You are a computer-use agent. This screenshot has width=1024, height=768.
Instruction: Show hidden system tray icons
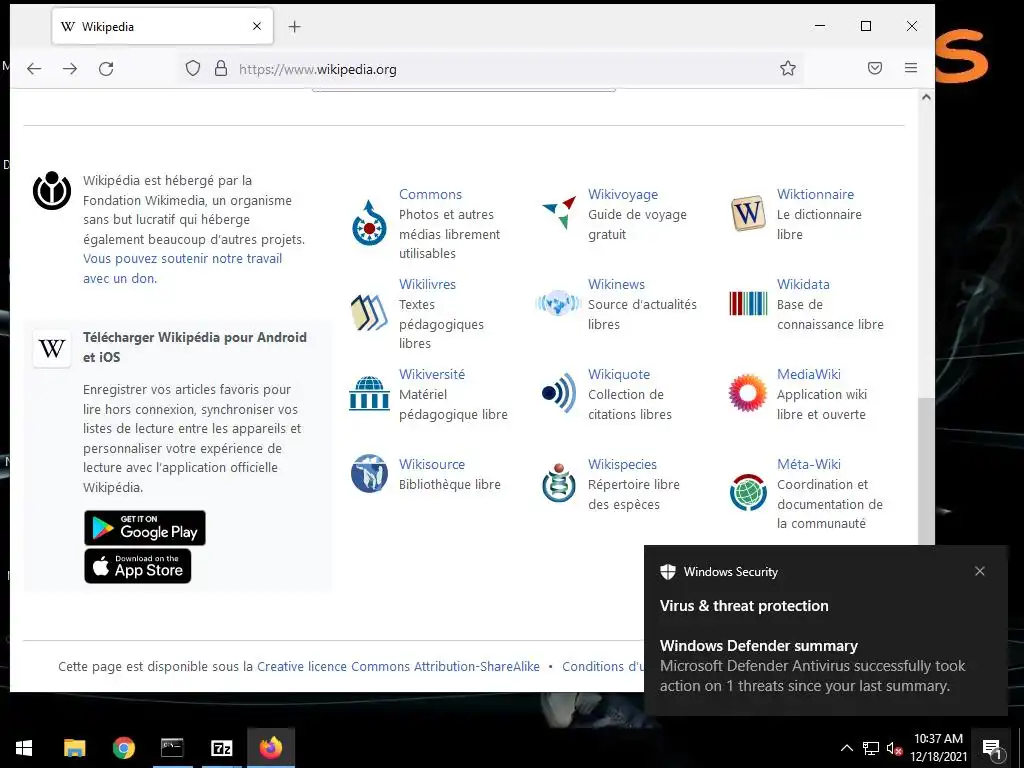click(x=846, y=748)
